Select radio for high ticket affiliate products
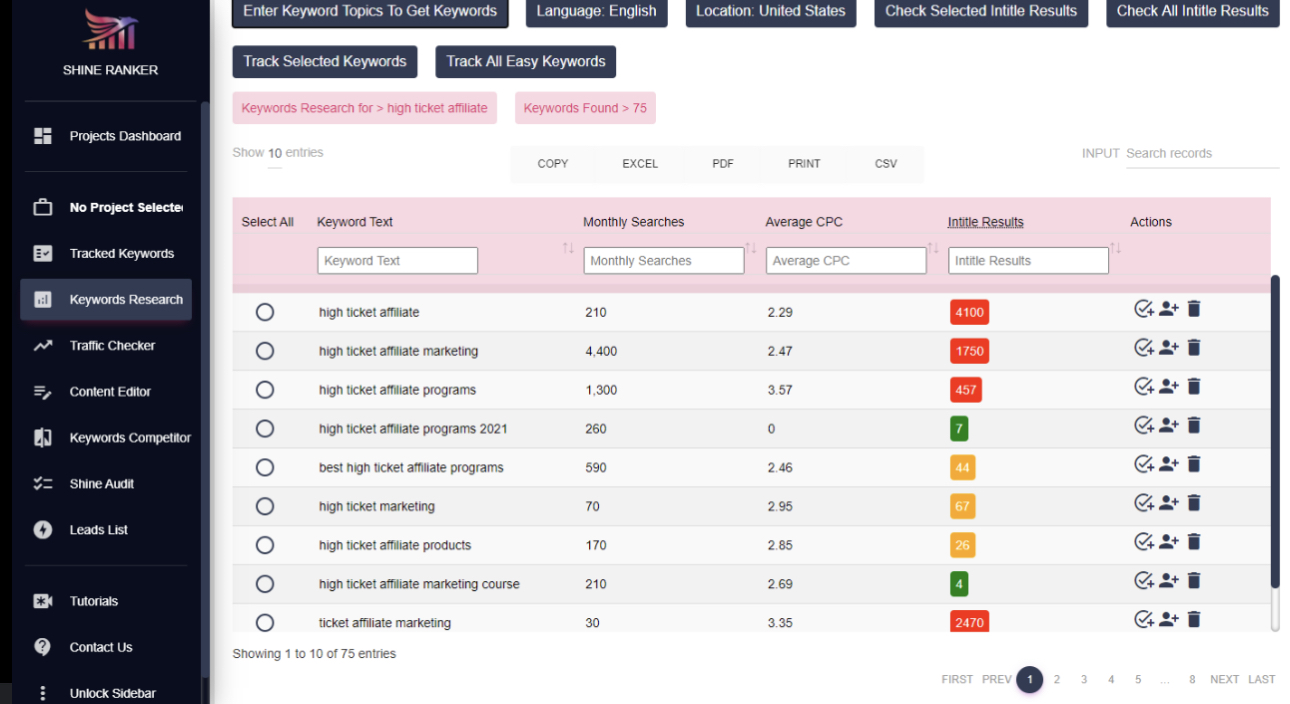The height and width of the screenshot is (704, 1290). 265,545
